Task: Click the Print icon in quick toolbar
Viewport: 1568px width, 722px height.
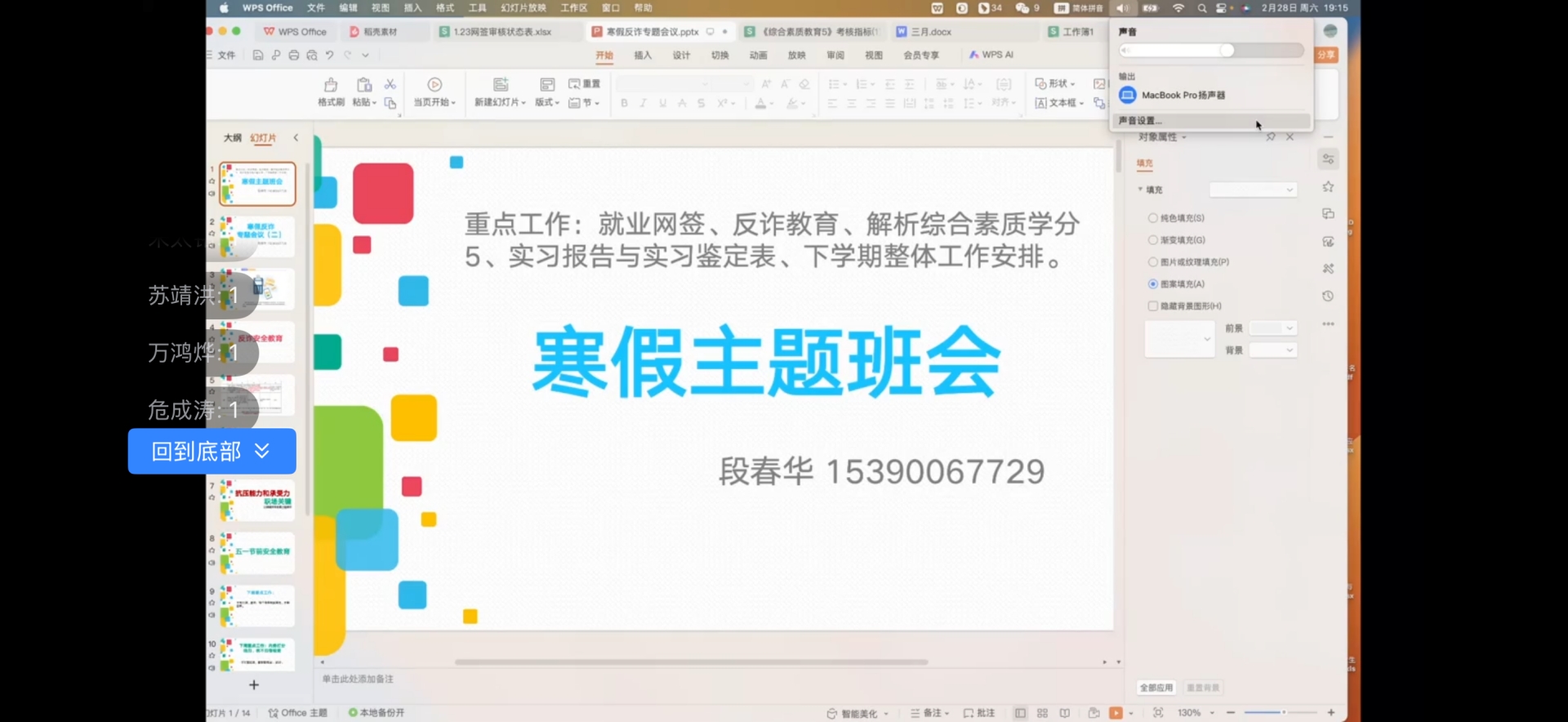Action: (294, 56)
